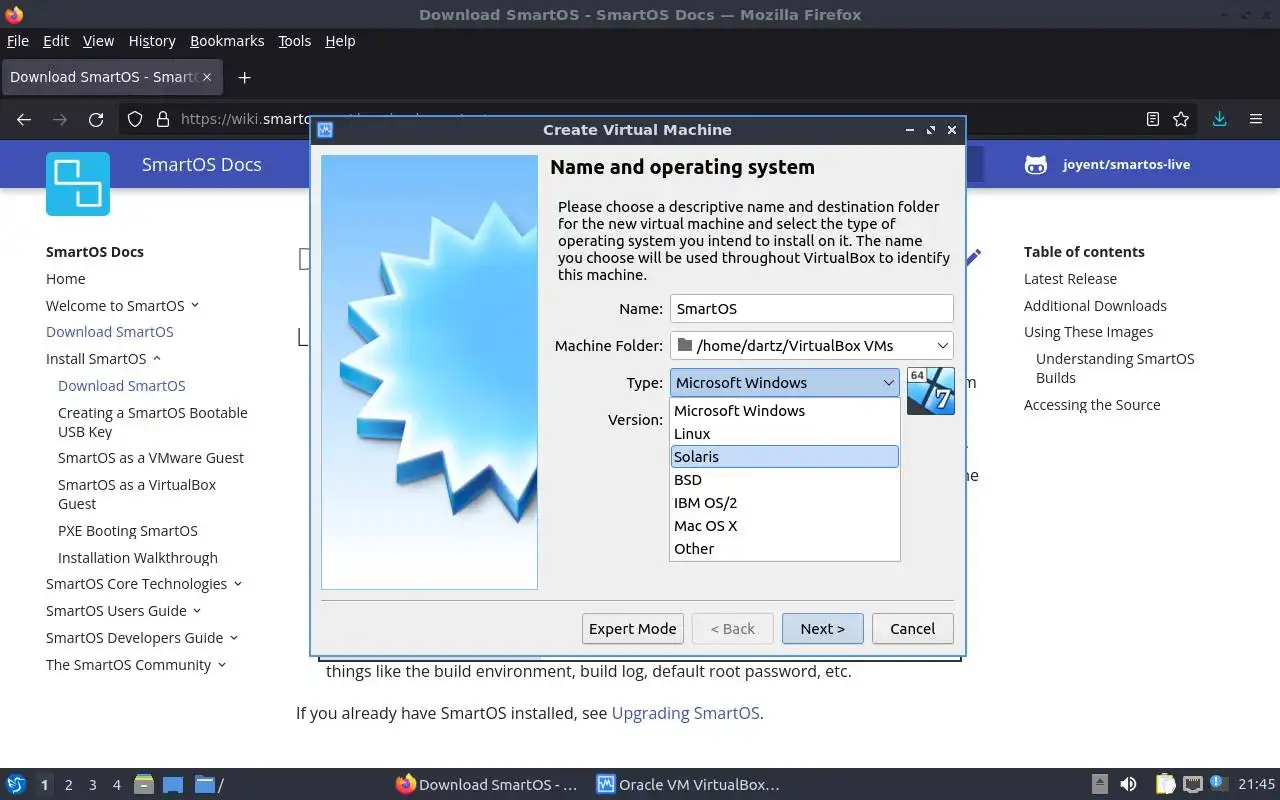
Task: Go to Latest Release in table of contents
Action: coord(1070,279)
